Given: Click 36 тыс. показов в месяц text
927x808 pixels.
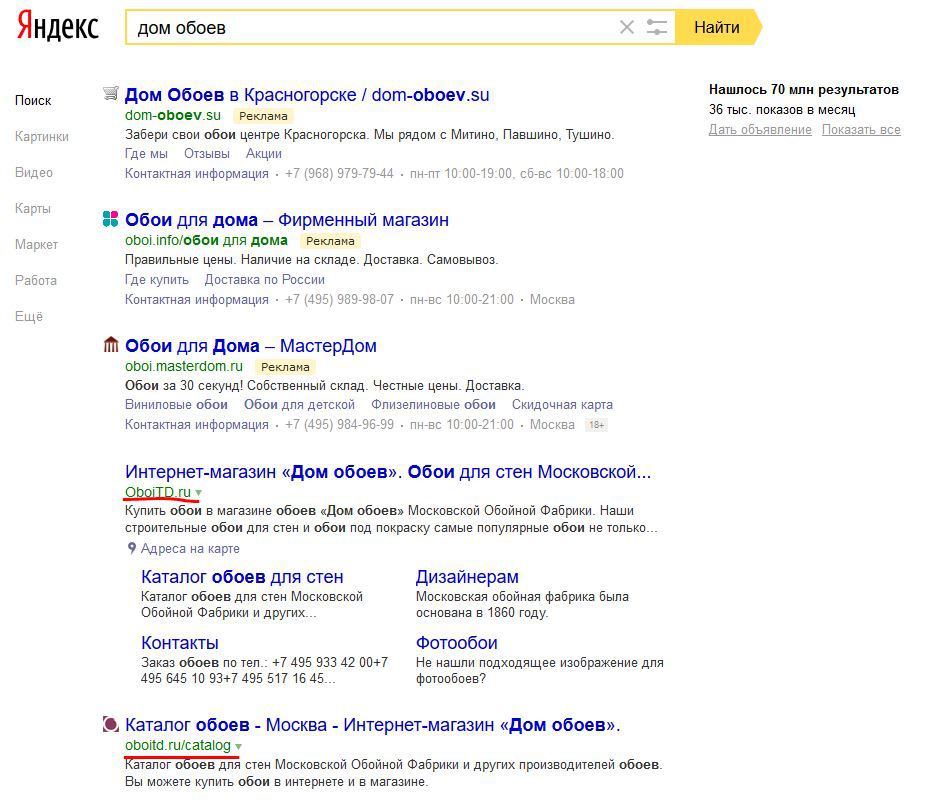Looking at the screenshot, I should (x=782, y=110).
